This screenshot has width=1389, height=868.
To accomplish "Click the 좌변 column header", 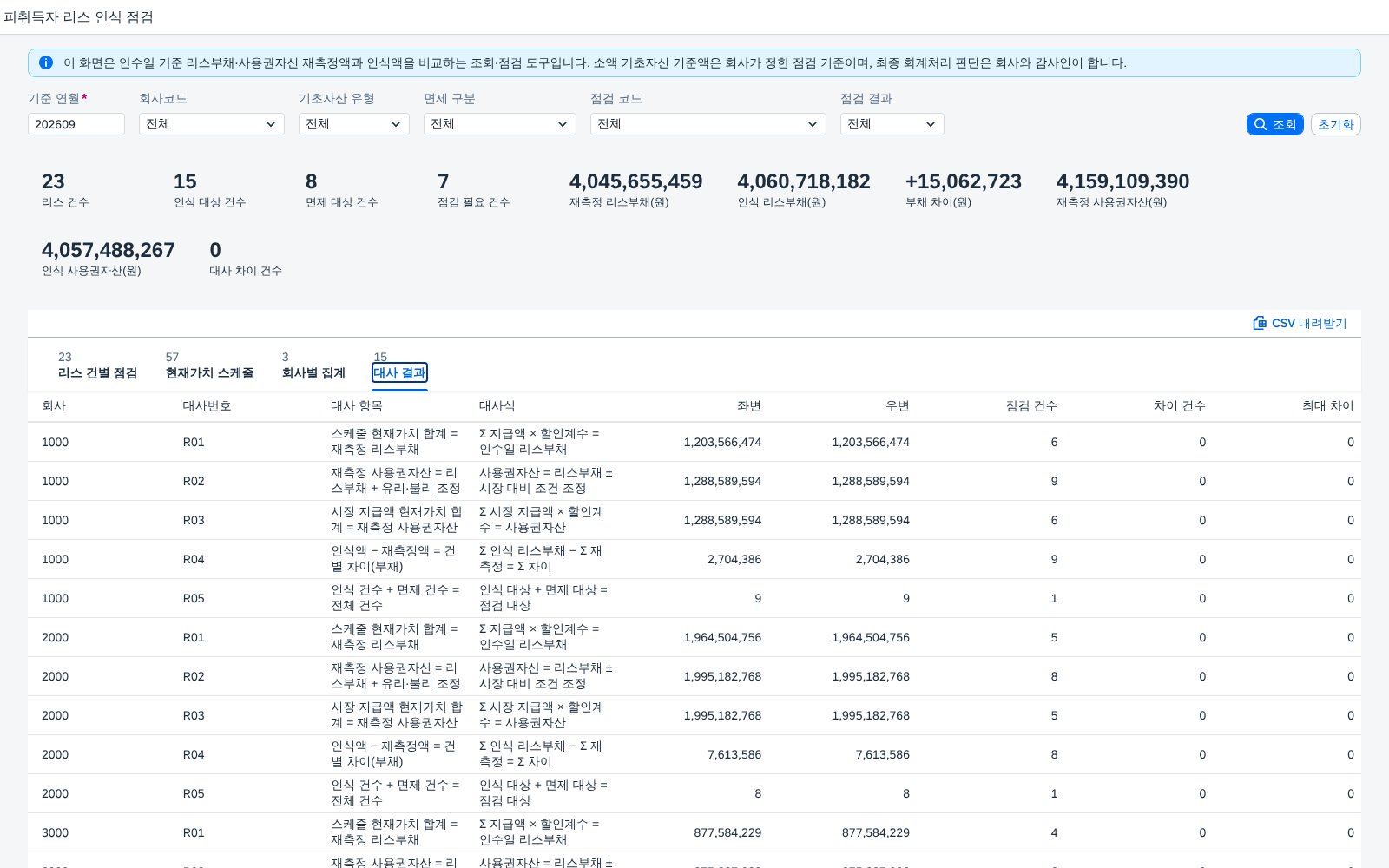I will pyautogui.click(x=749, y=406).
